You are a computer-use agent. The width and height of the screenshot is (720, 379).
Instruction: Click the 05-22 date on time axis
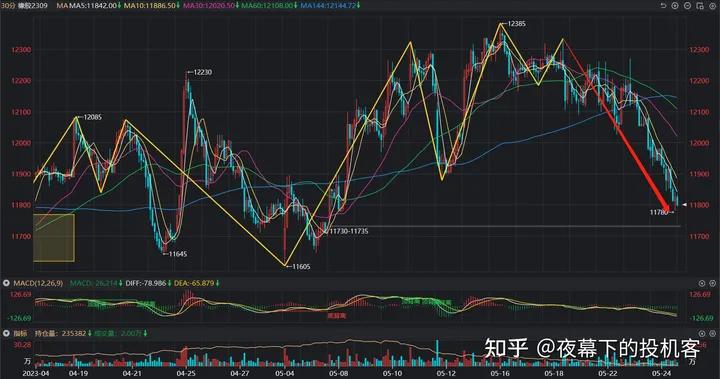[608, 373]
